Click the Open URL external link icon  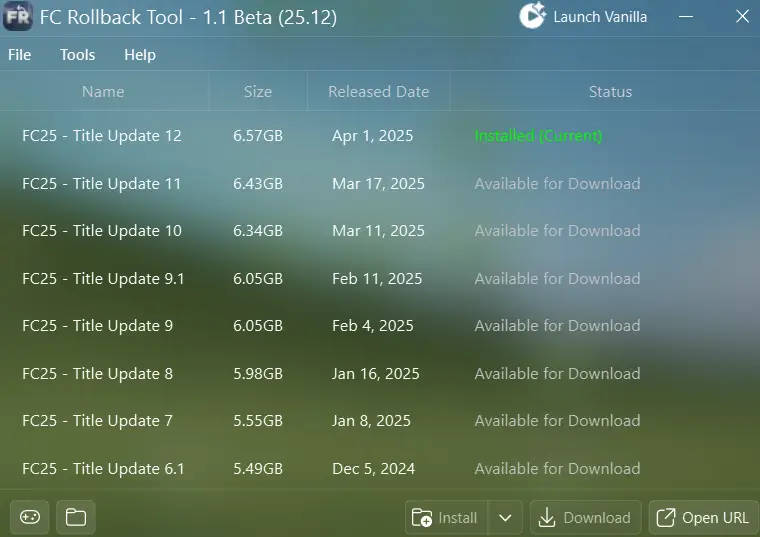click(x=665, y=518)
